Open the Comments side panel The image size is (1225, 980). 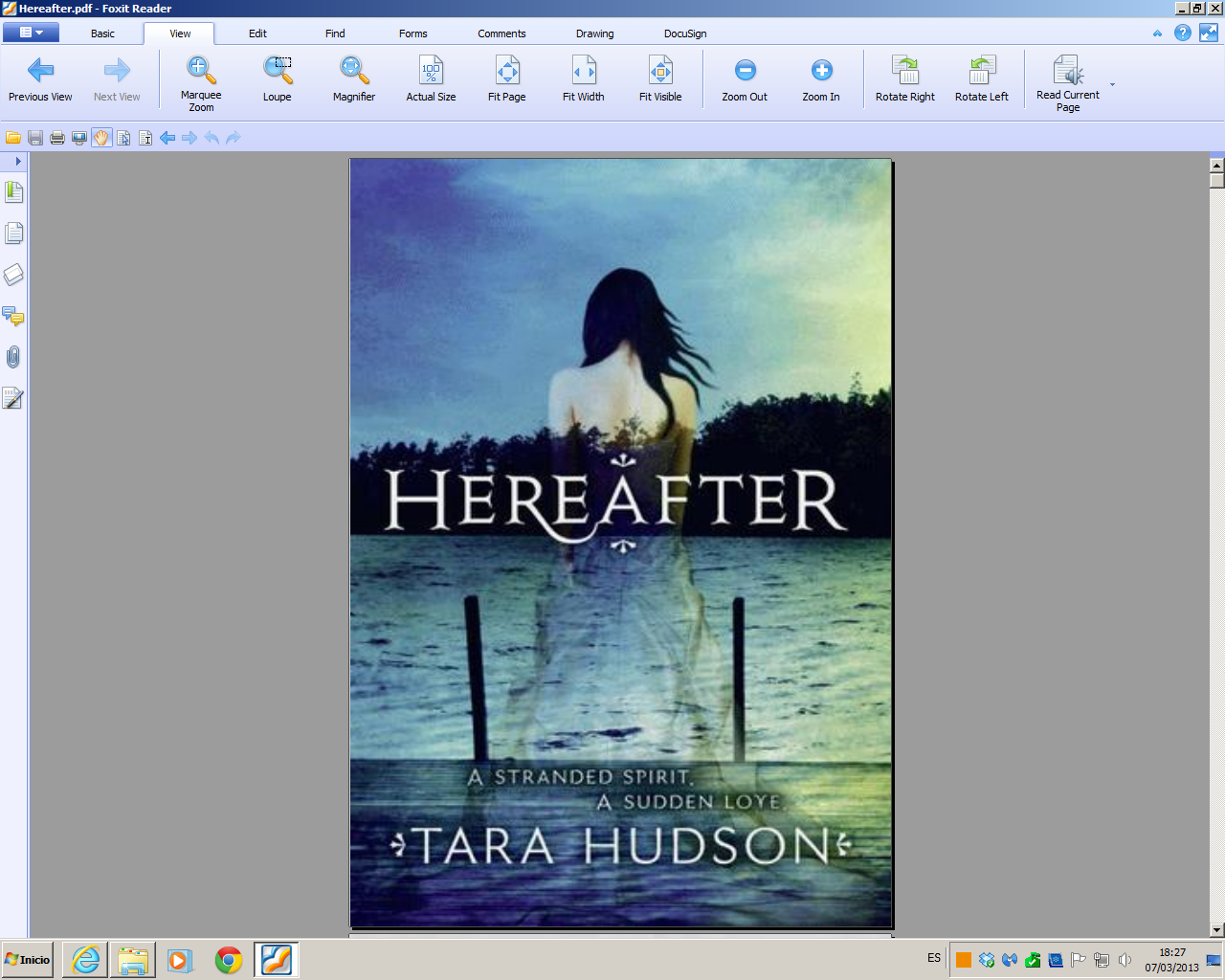coord(13,316)
